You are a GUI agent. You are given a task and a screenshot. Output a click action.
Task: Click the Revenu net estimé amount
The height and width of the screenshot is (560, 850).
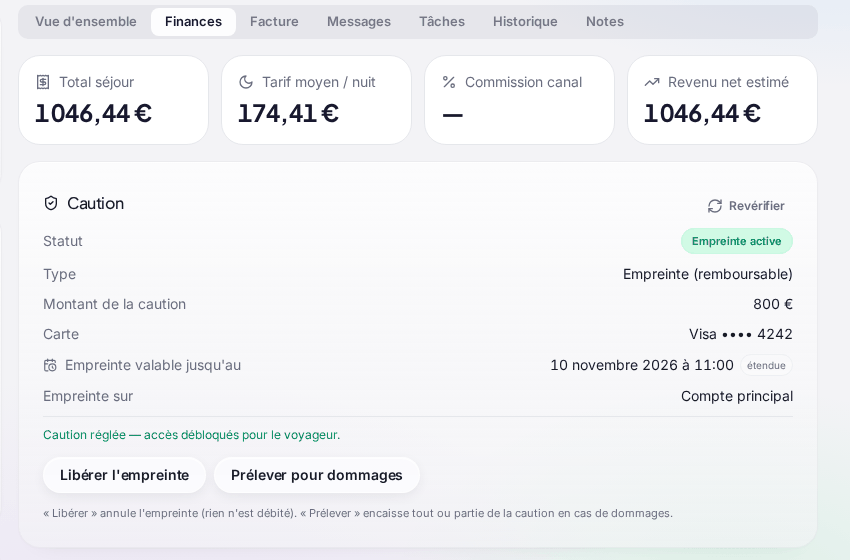coord(702,114)
